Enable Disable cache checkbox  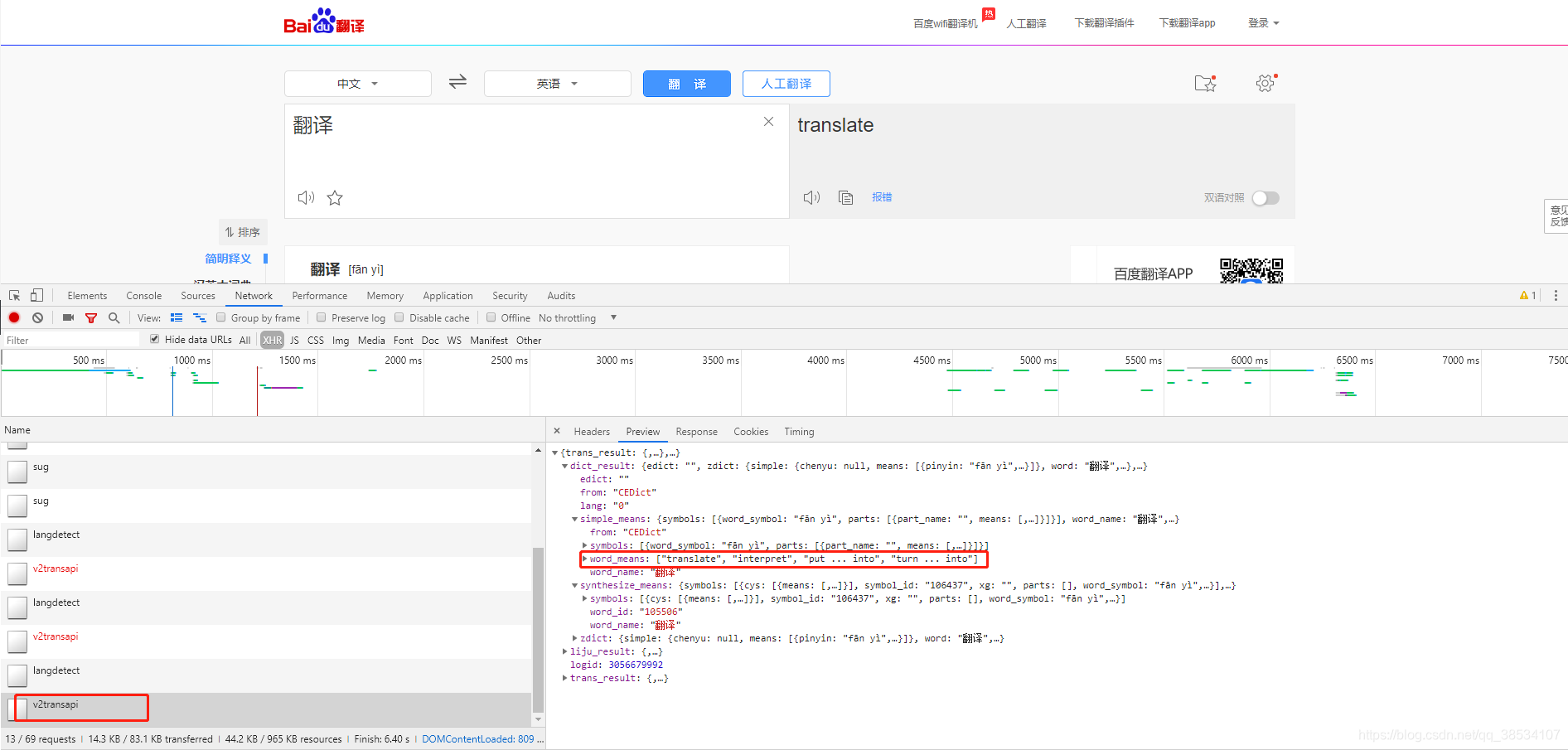pos(399,317)
